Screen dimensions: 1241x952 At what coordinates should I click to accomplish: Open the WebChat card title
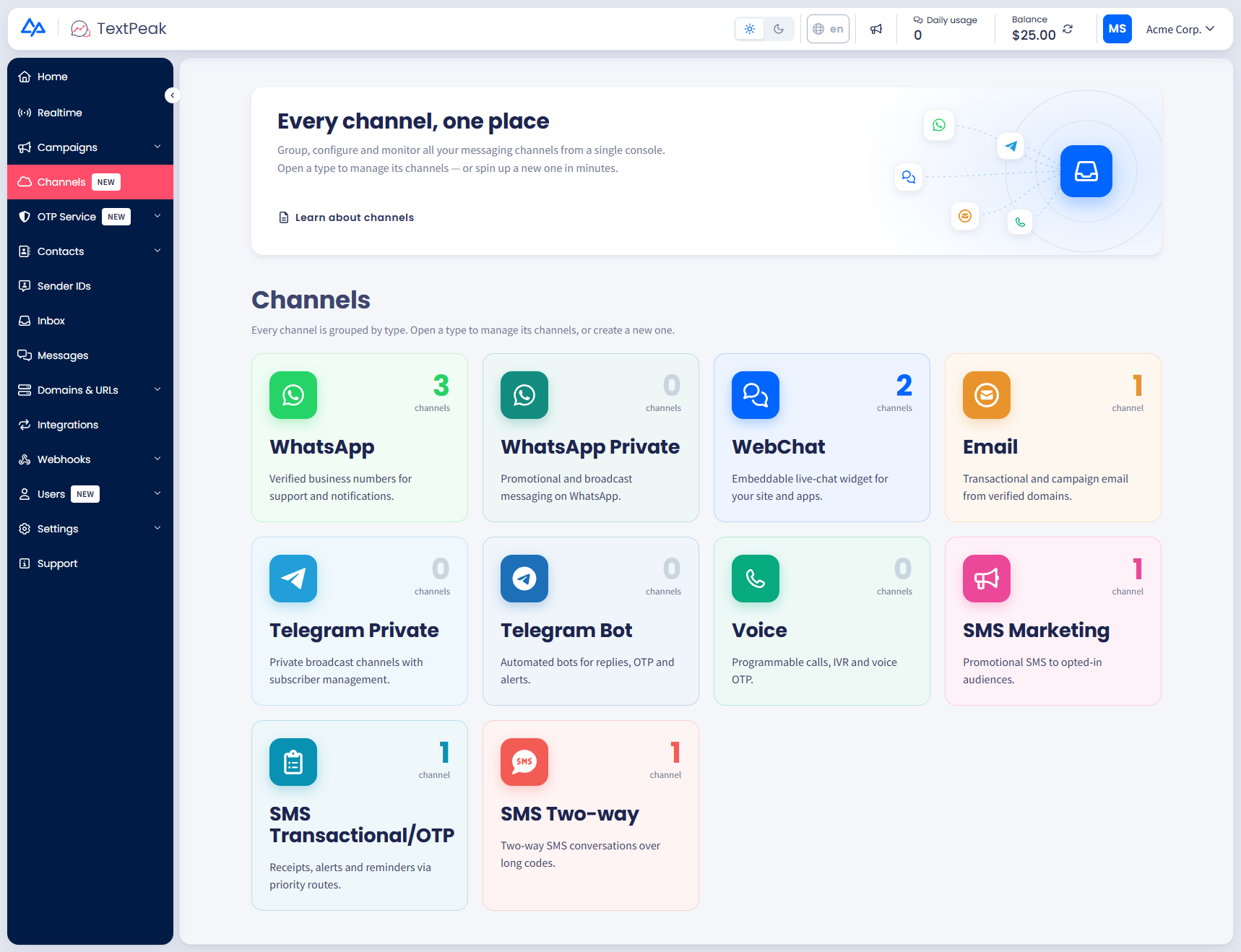coord(779,447)
